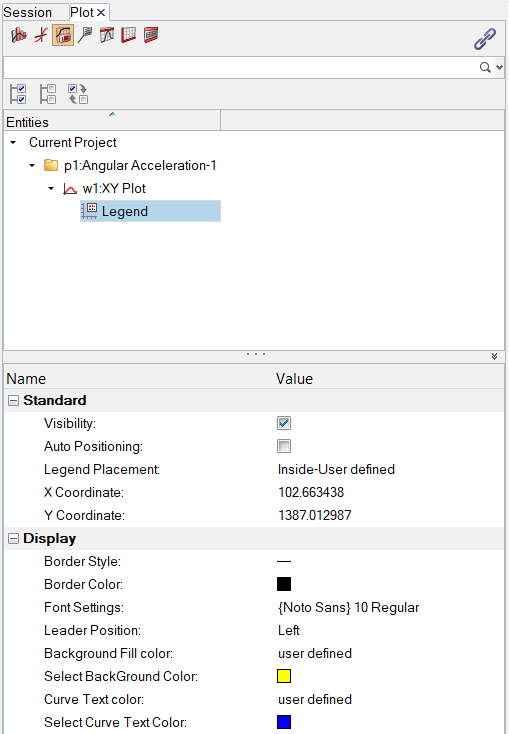Select the Current Project tree item
Image resolution: width=509 pixels, height=734 pixels.
click(x=73, y=142)
